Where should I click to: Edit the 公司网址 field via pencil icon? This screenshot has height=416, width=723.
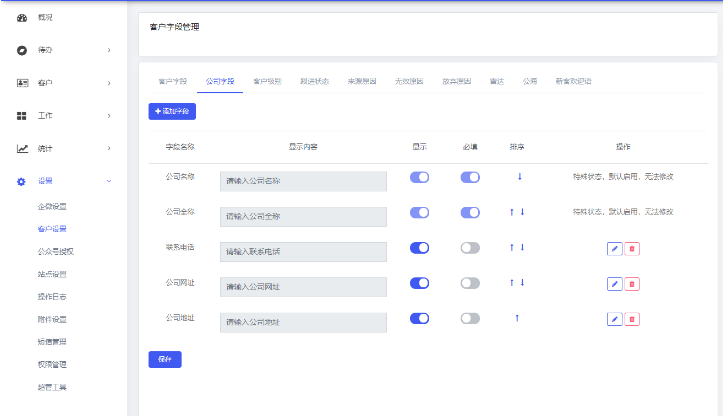[x=615, y=284]
